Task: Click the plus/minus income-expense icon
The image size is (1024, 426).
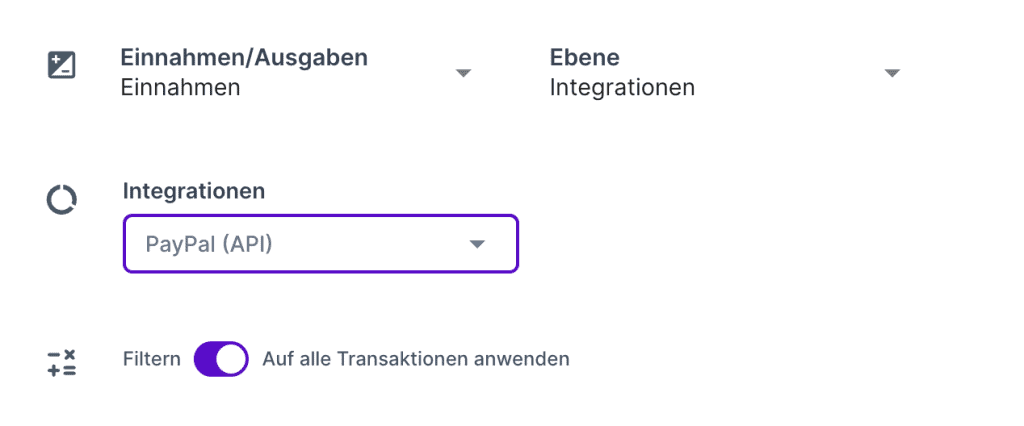Action: click(x=62, y=66)
